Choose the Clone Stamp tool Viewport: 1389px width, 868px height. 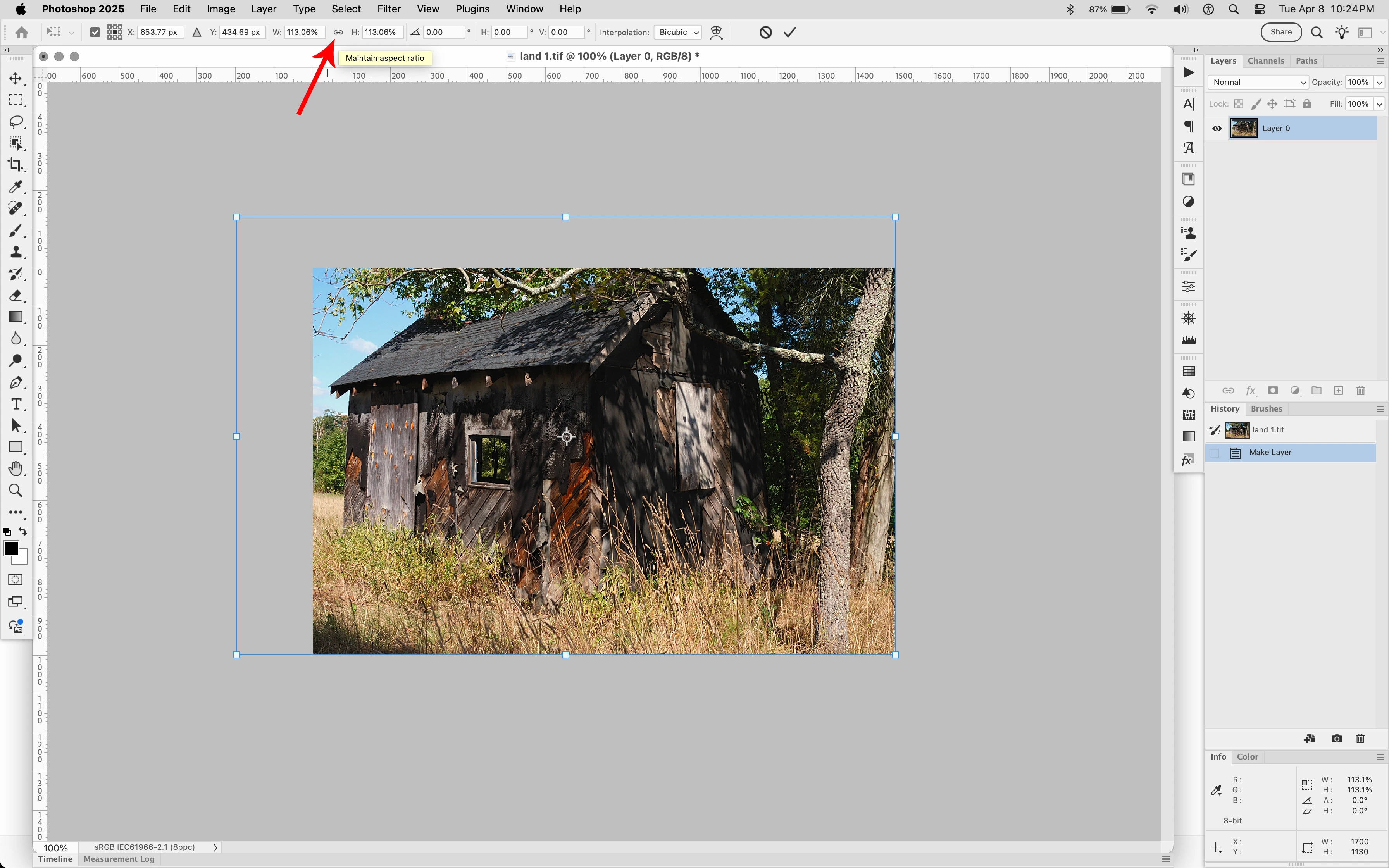16,252
